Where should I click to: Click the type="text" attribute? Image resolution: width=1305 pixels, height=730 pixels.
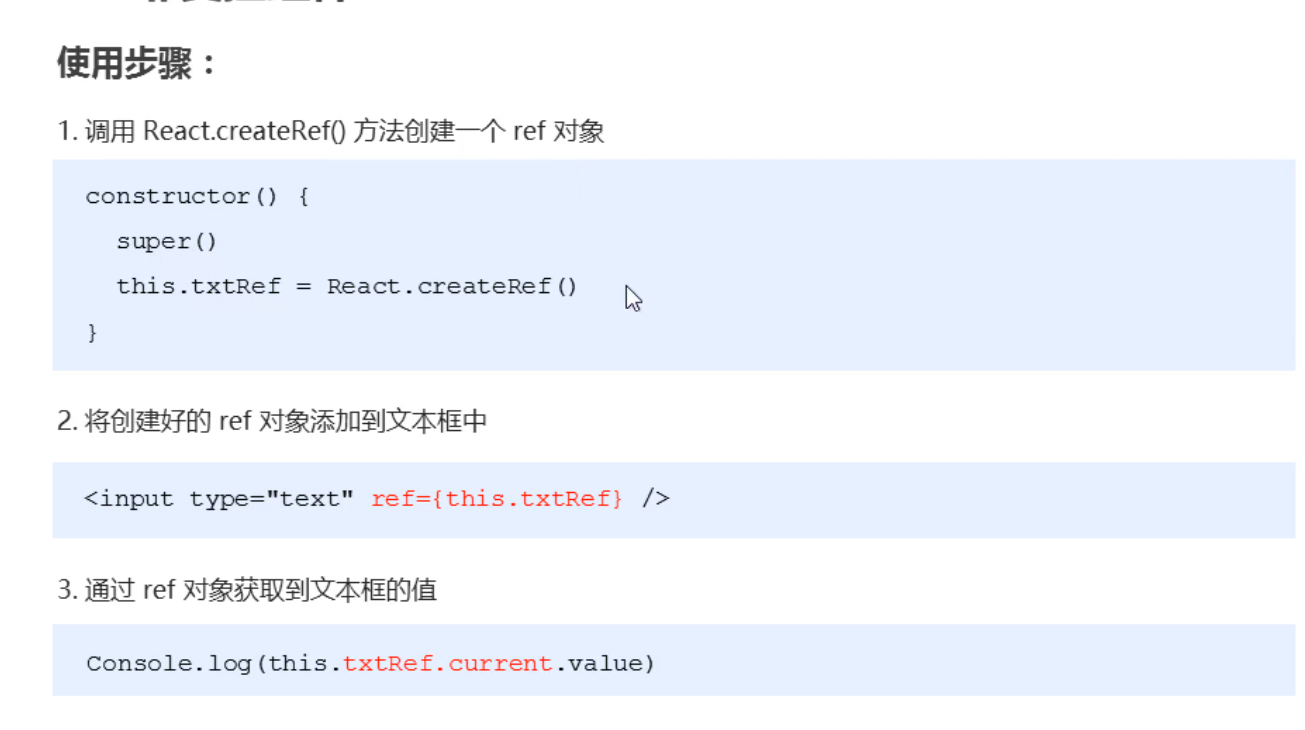point(271,498)
